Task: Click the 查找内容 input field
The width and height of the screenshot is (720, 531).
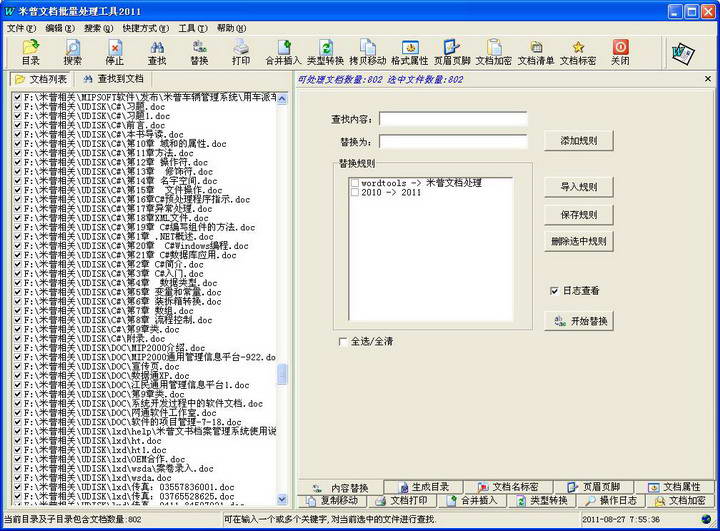Action: point(453,119)
